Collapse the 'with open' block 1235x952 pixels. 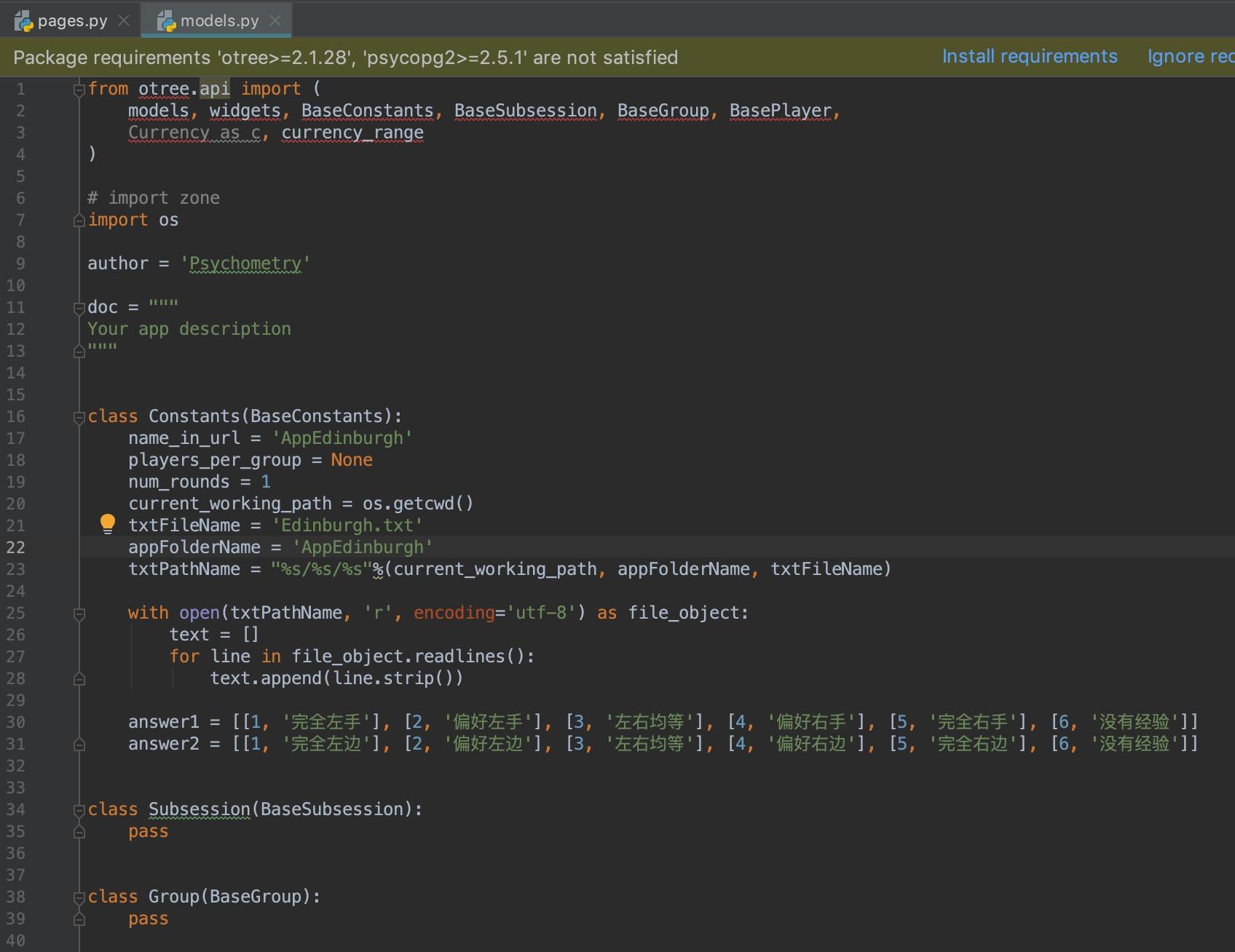click(x=79, y=614)
